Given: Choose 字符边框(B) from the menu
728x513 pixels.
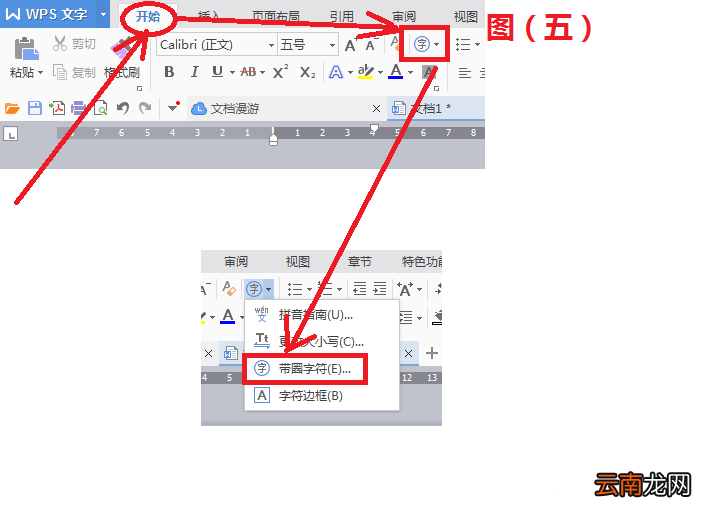Looking at the screenshot, I should coord(322,396).
